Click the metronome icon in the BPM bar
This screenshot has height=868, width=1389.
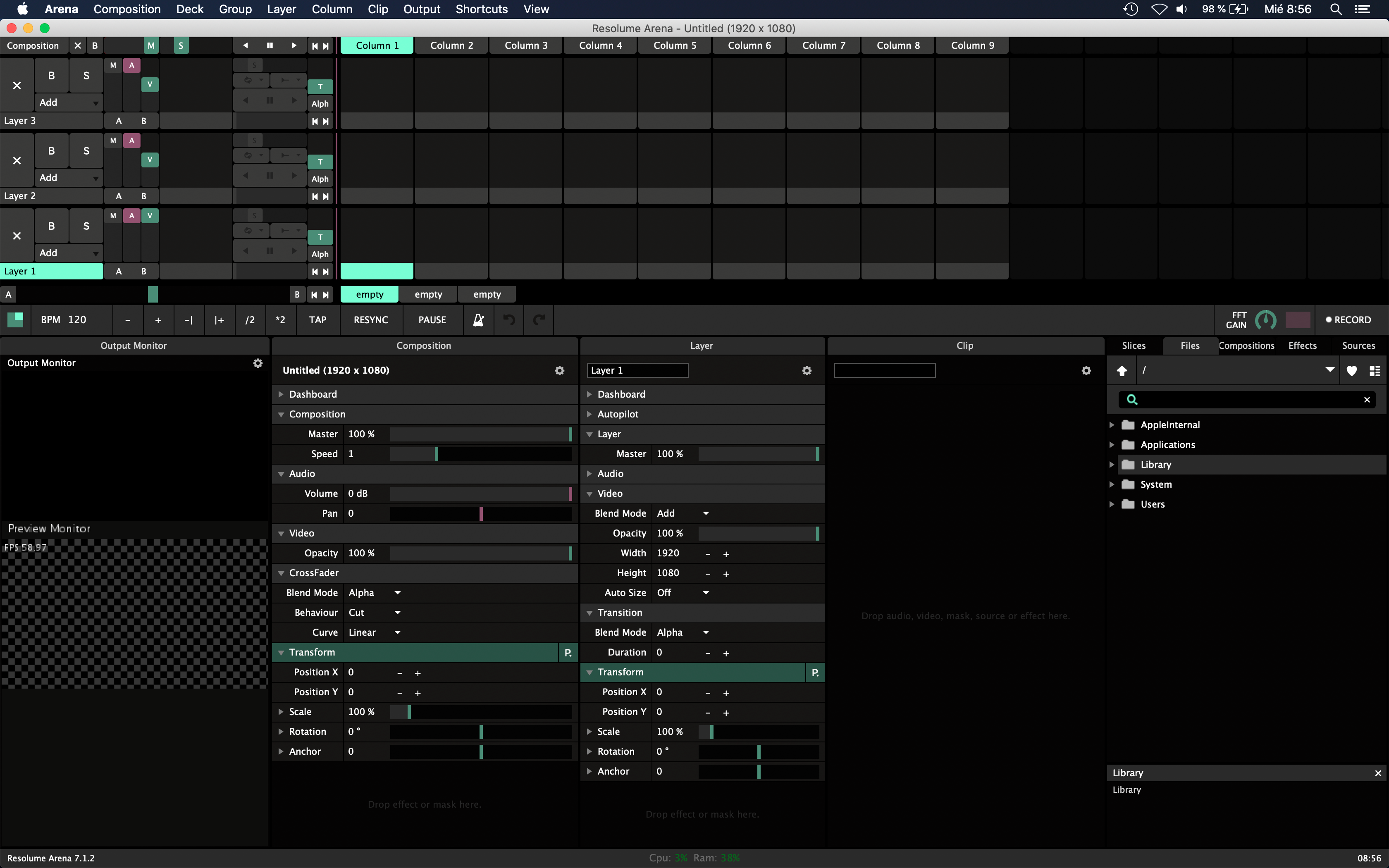coord(478,320)
